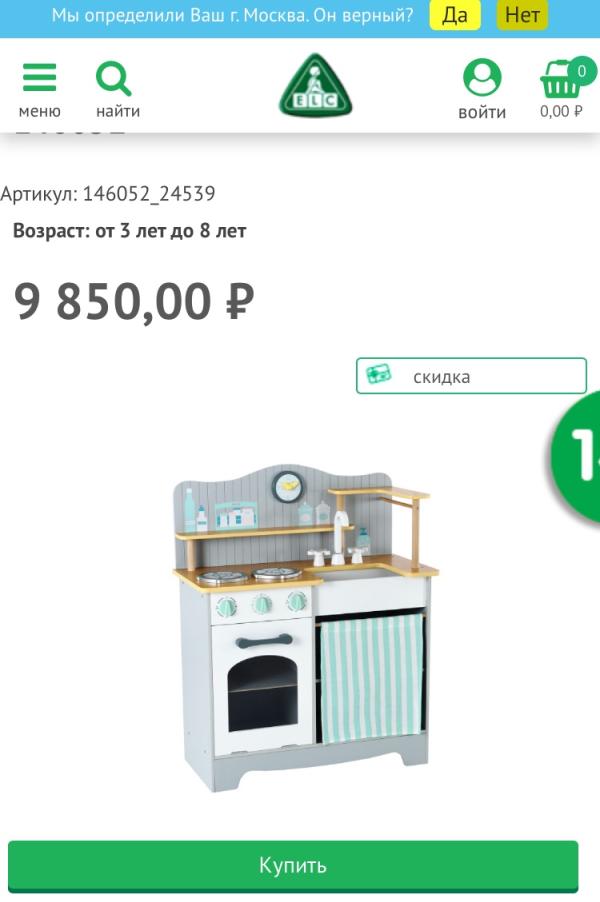
Task: Confirm city with the Да button
Action: [455, 16]
